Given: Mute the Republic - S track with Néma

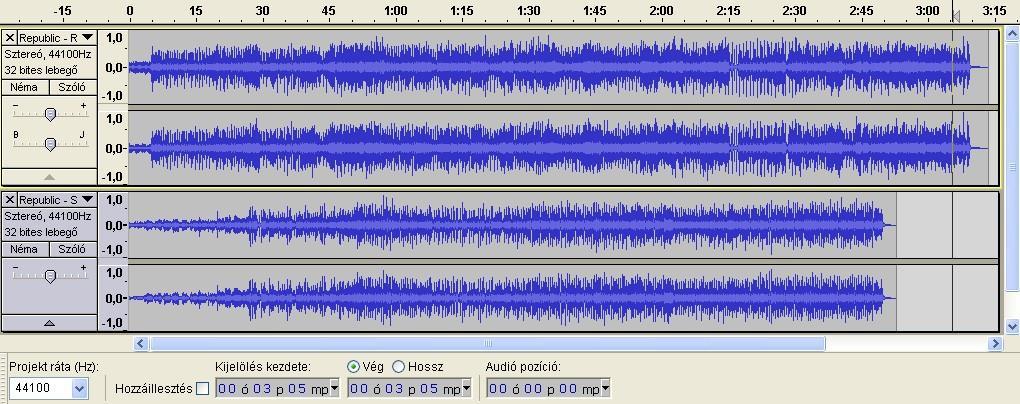Looking at the screenshot, I should point(24,249).
